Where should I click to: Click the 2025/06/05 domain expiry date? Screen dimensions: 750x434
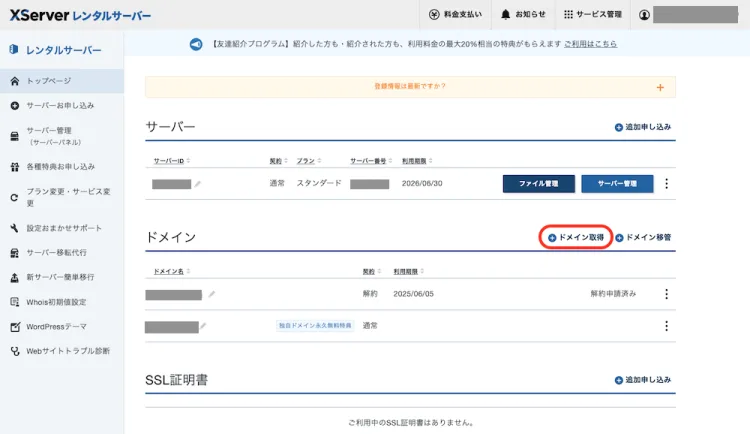click(x=413, y=294)
